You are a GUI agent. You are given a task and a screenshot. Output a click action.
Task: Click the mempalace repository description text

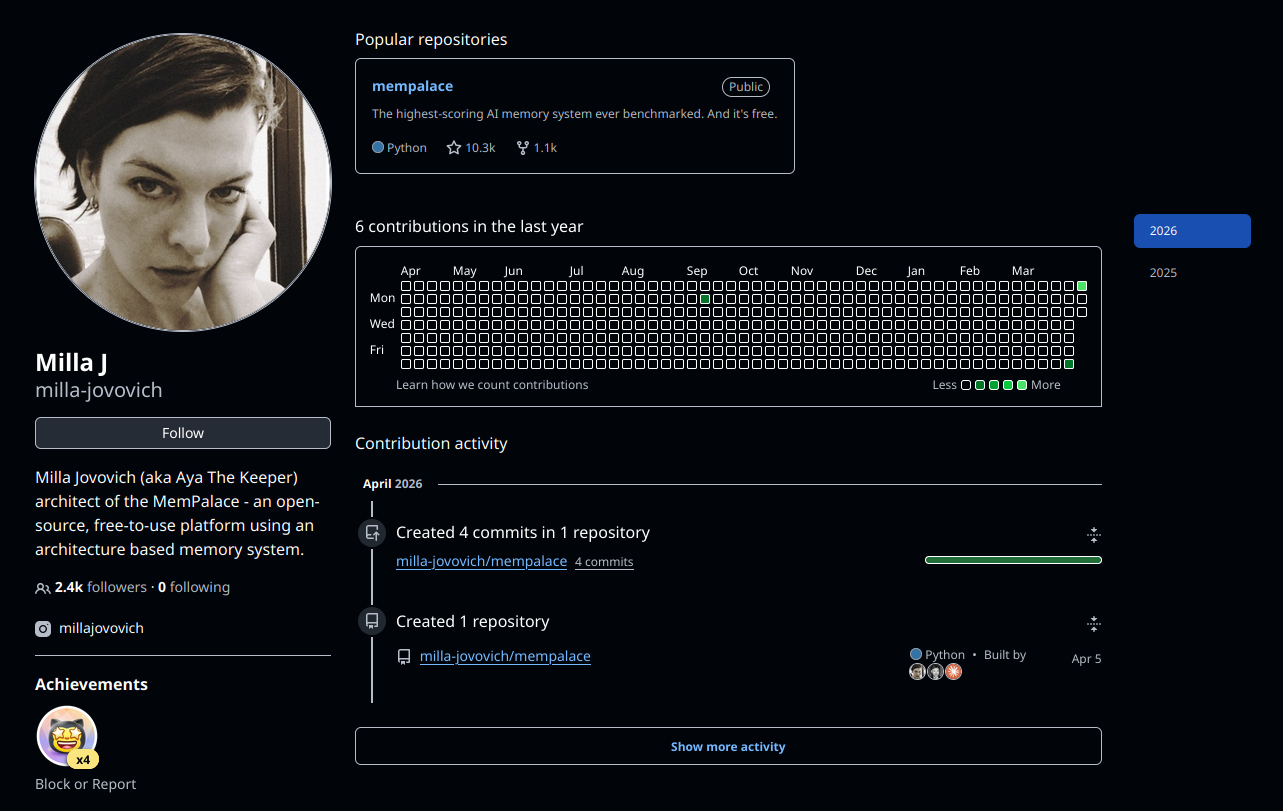(x=574, y=114)
